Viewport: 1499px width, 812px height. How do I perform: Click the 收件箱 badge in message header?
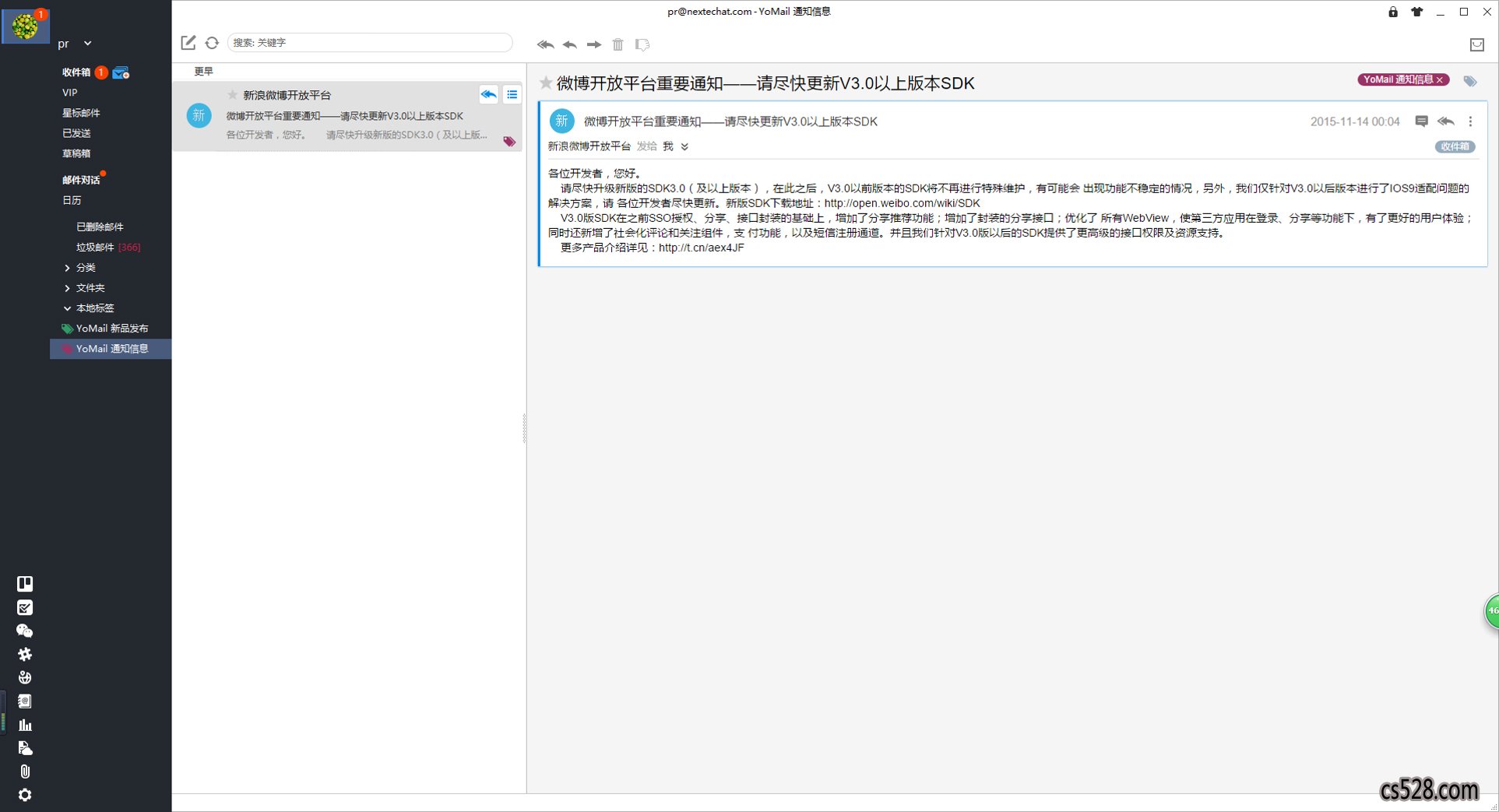[x=1455, y=146]
